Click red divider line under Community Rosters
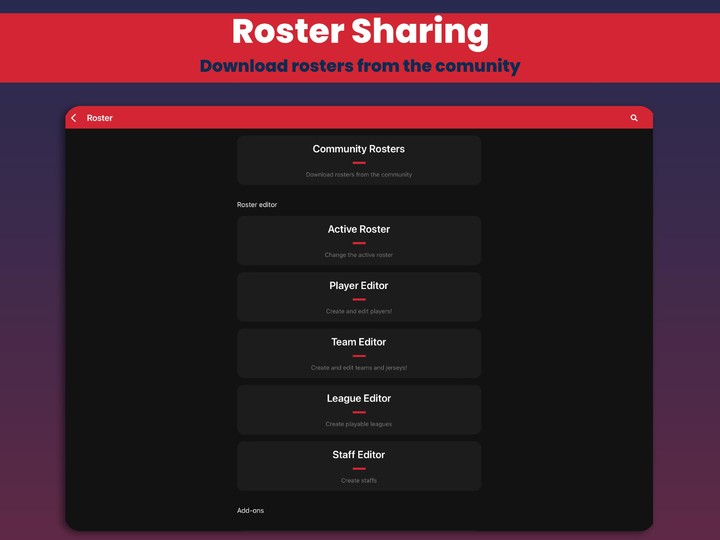 click(x=359, y=162)
